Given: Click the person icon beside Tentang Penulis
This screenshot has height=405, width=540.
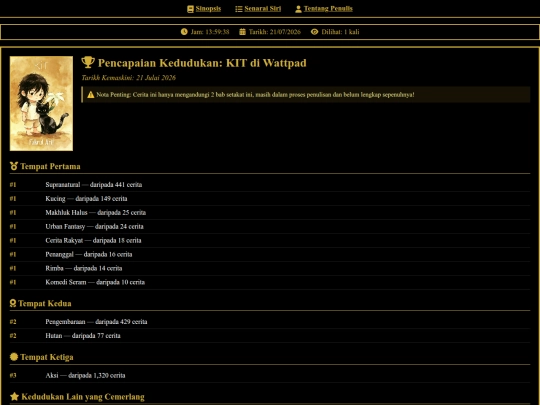Looking at the screenshot, I should [298, 9].
